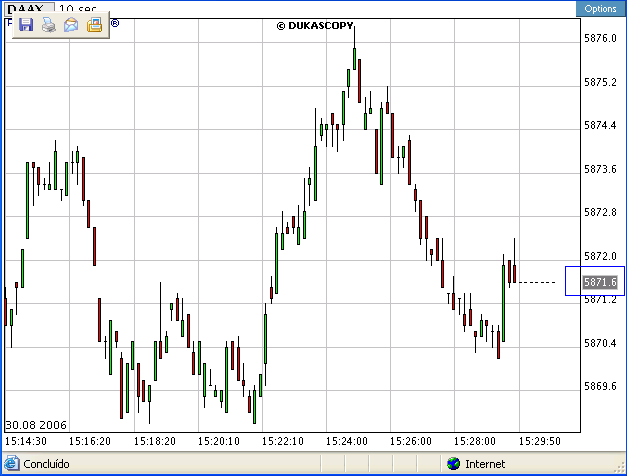Click the Internet Explorer page icon in status bar
The width and height of the screenshot is (627, 476).
click(11, 463)
